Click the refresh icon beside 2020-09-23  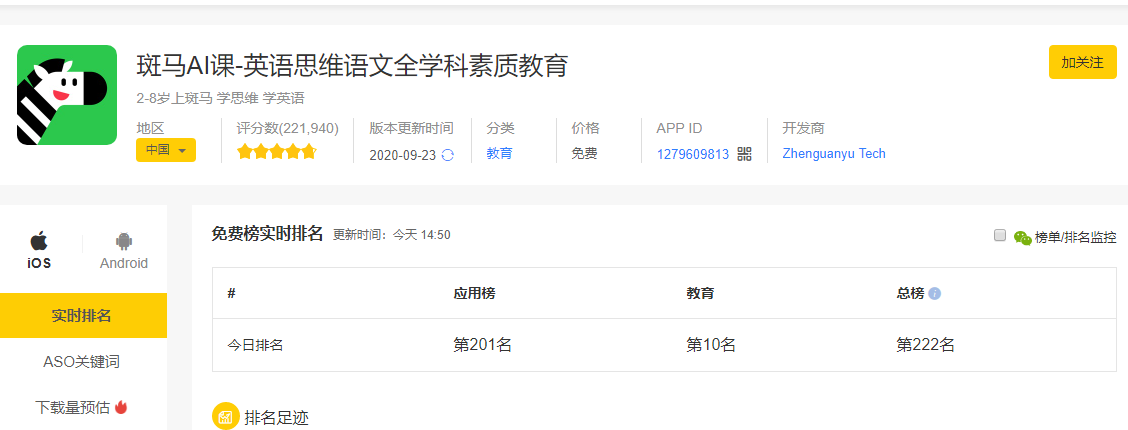point(447,155)
